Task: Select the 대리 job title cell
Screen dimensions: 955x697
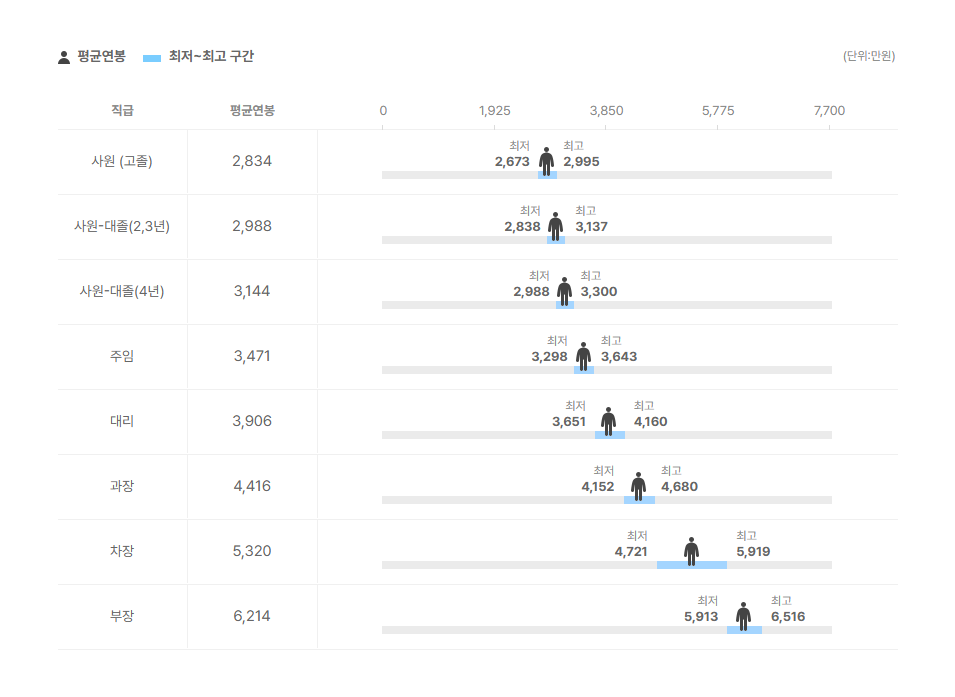Action: click(x=122, y=421)
